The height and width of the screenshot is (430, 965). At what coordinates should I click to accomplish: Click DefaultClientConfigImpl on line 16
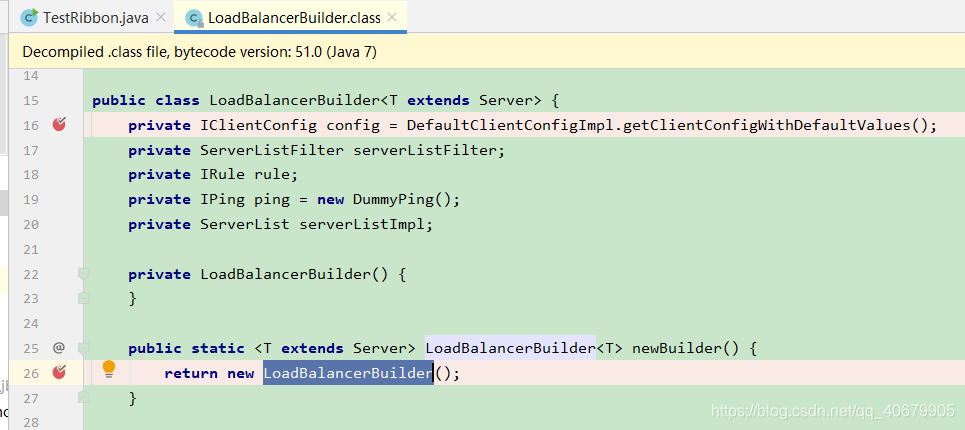512,125
